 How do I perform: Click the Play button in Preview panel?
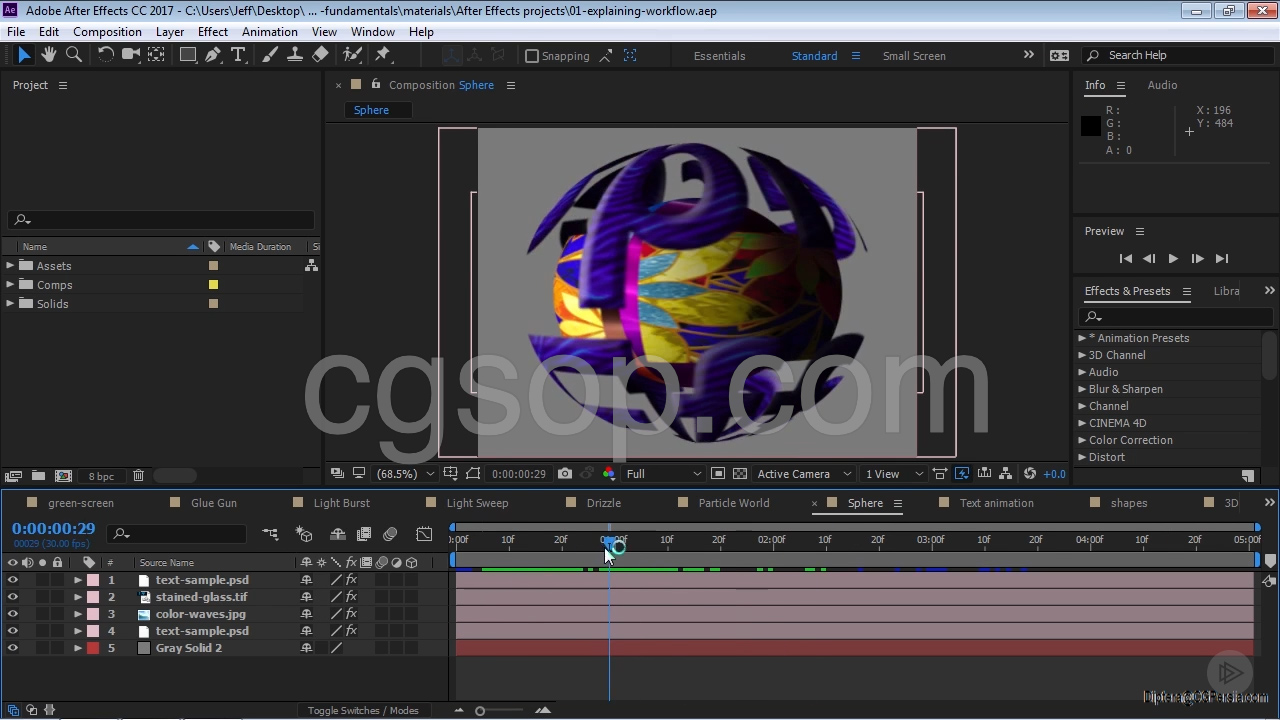click(1173, 259)
